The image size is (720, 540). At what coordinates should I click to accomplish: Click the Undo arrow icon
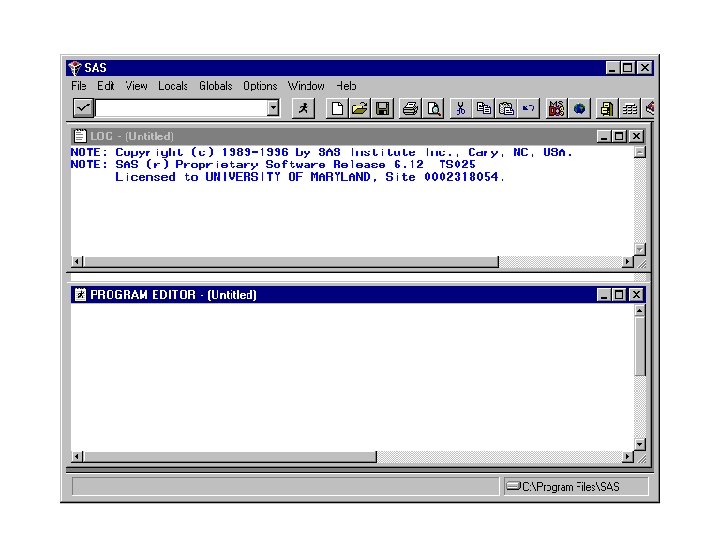tap(529, 108)
